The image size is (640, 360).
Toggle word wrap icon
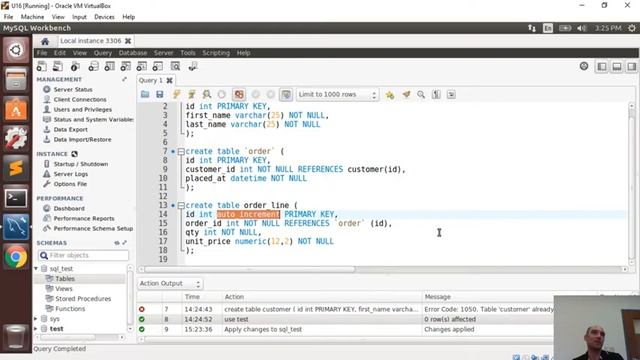451,95
